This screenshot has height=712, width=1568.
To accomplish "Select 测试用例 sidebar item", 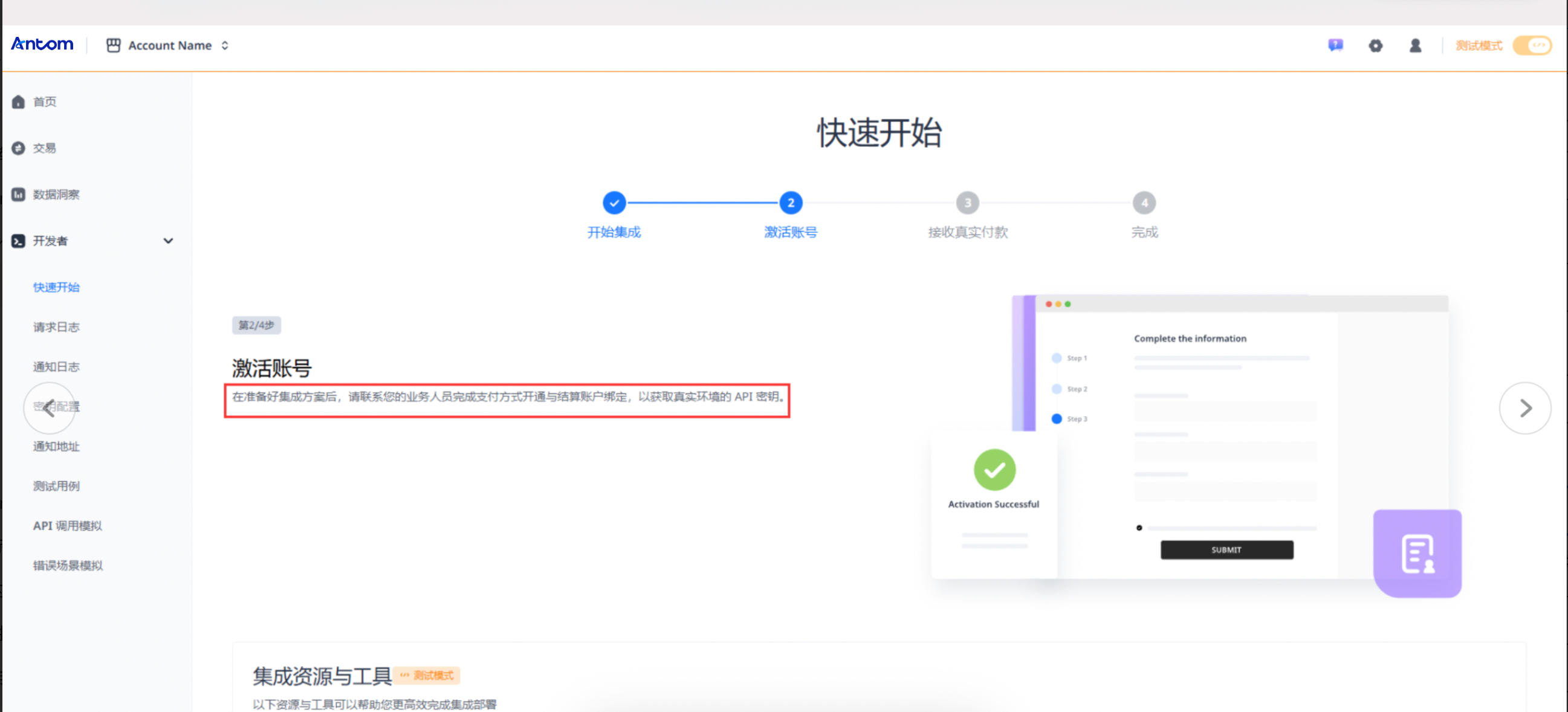I will pyautogui.click(x=56, y=485).
